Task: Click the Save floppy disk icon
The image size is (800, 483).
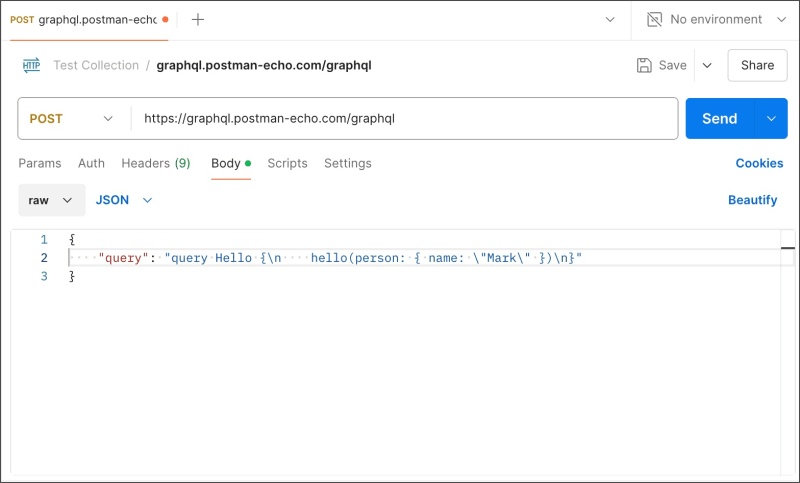Action: pos(644,65)
